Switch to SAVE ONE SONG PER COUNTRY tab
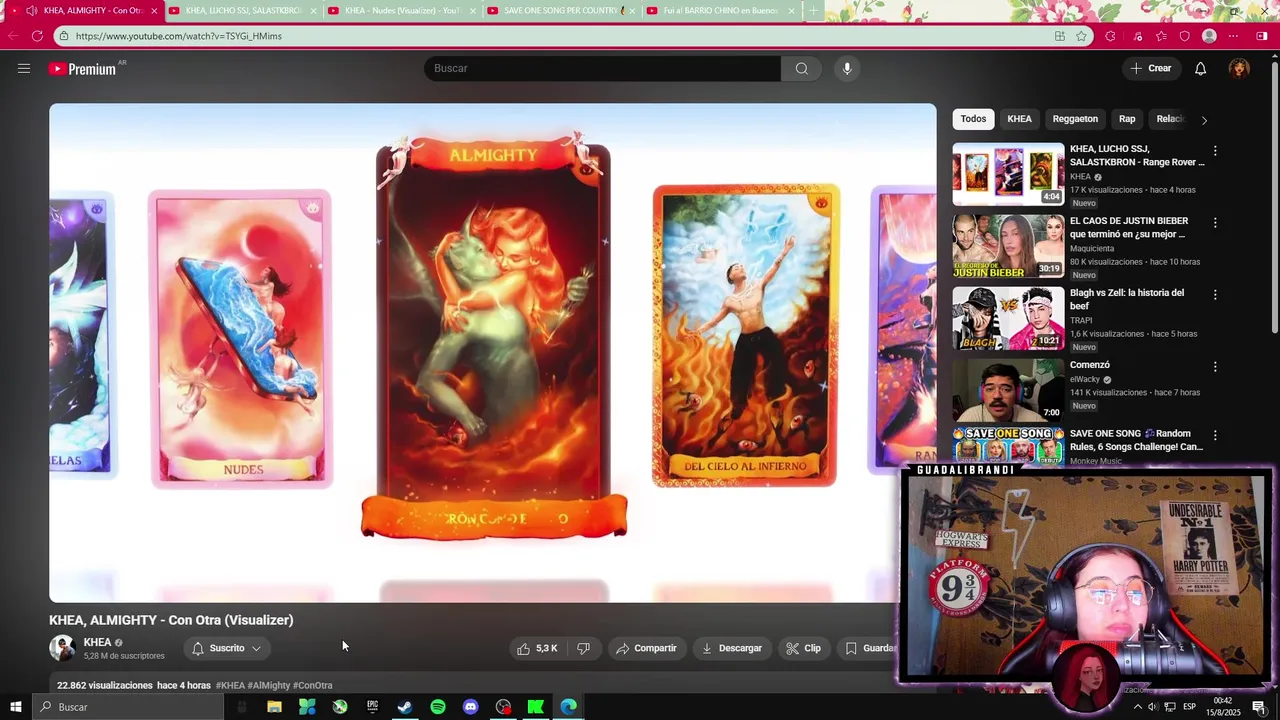Image resolution: width=1280 pixels, height=720 pixels. click(x=562, y=11)
